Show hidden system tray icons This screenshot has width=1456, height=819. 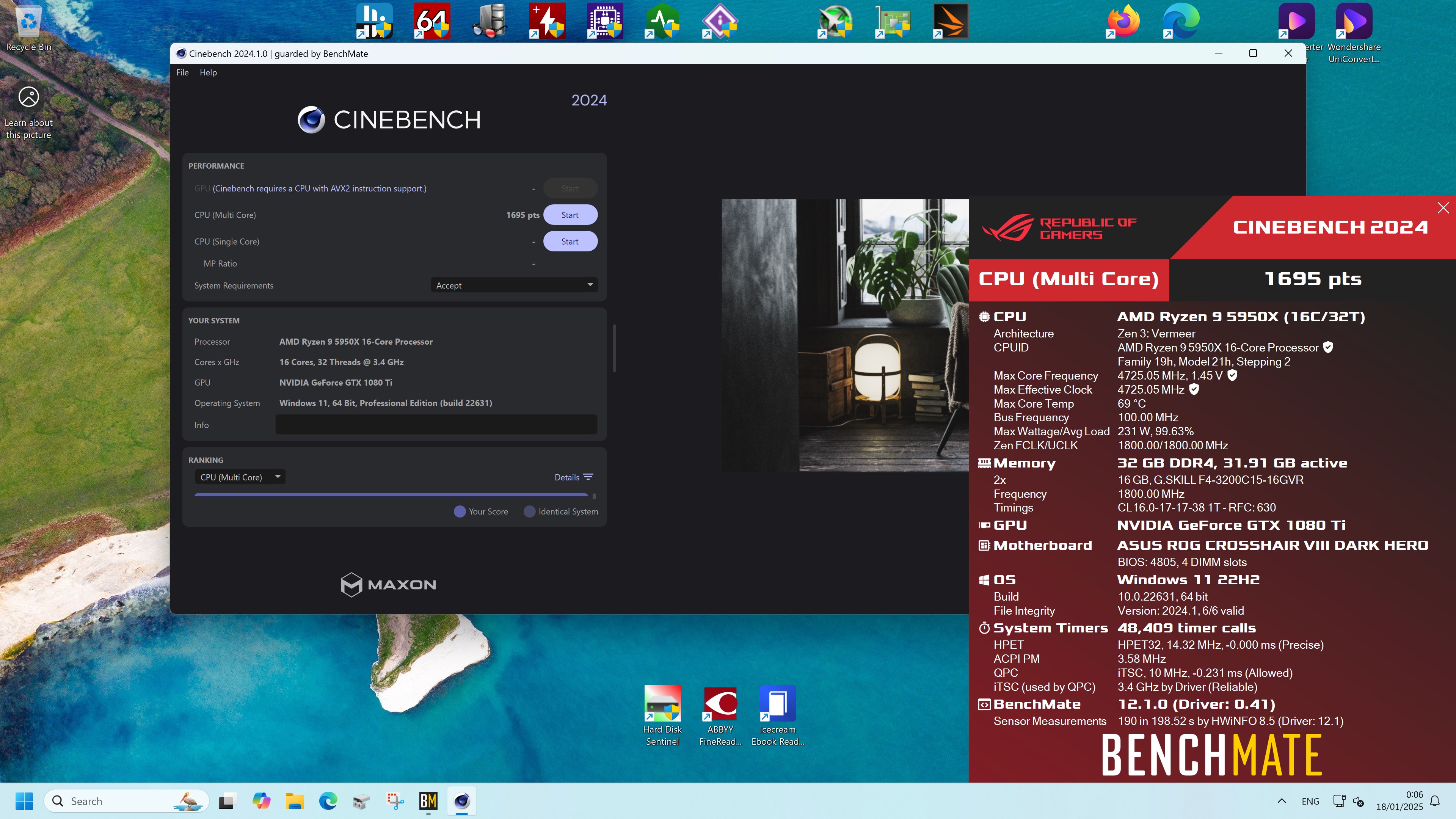[1281, 801]
